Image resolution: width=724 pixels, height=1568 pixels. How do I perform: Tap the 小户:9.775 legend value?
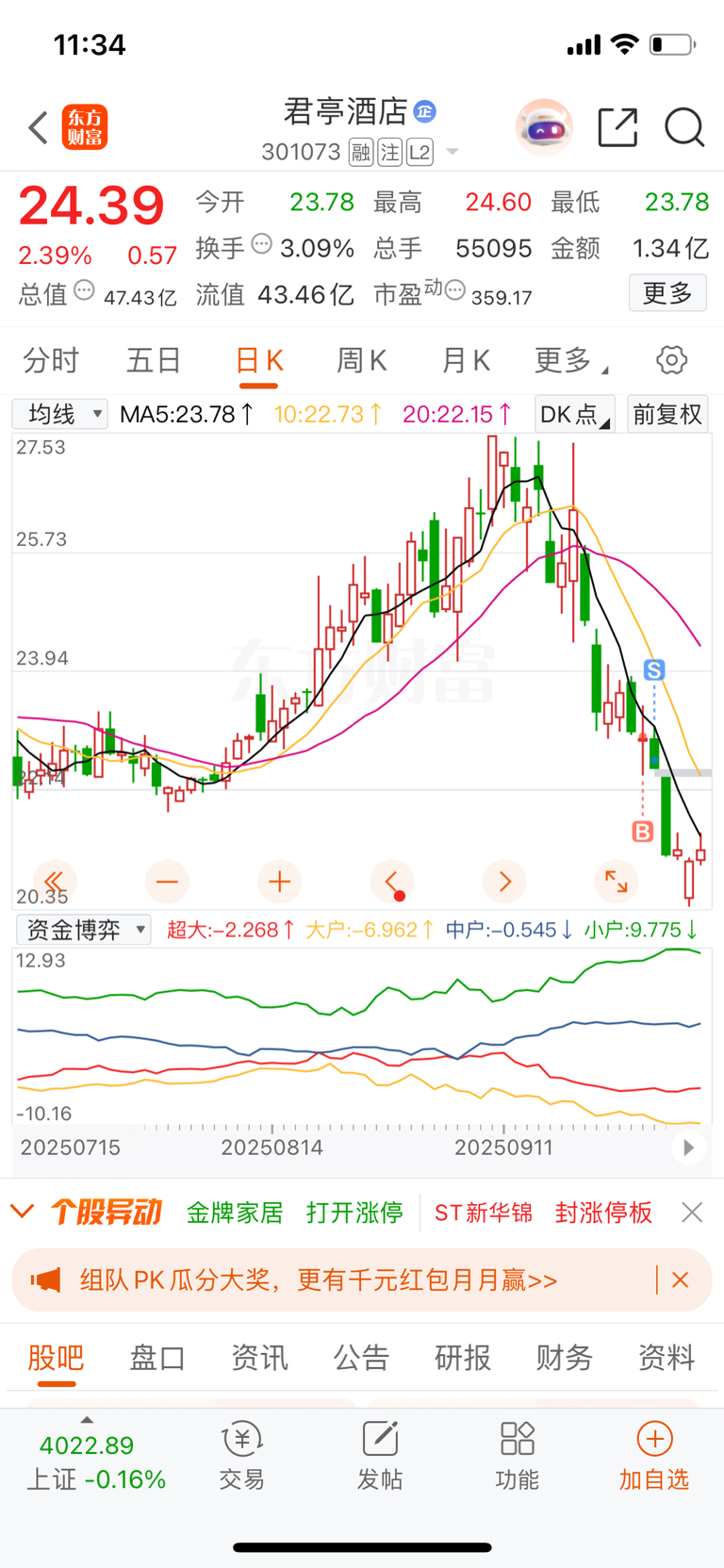point(641,930)
